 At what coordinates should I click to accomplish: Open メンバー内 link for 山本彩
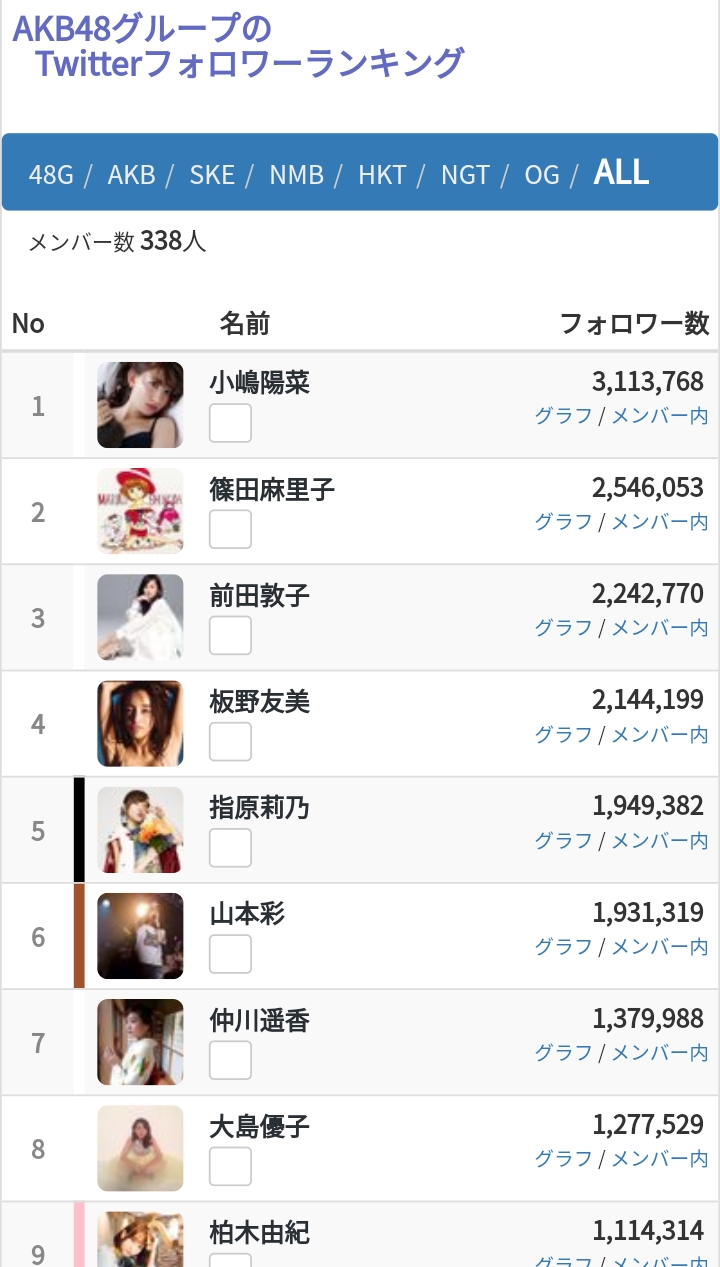[x=660, y=947]
